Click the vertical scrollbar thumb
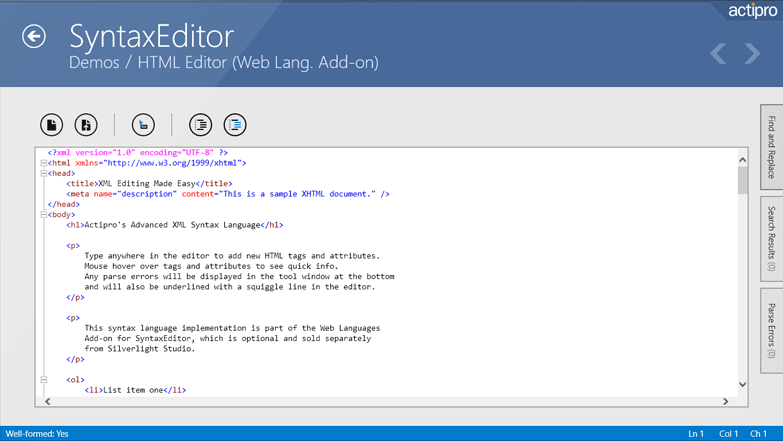Image resolution: width=783 pixels, height=441 pixels. 743,180
